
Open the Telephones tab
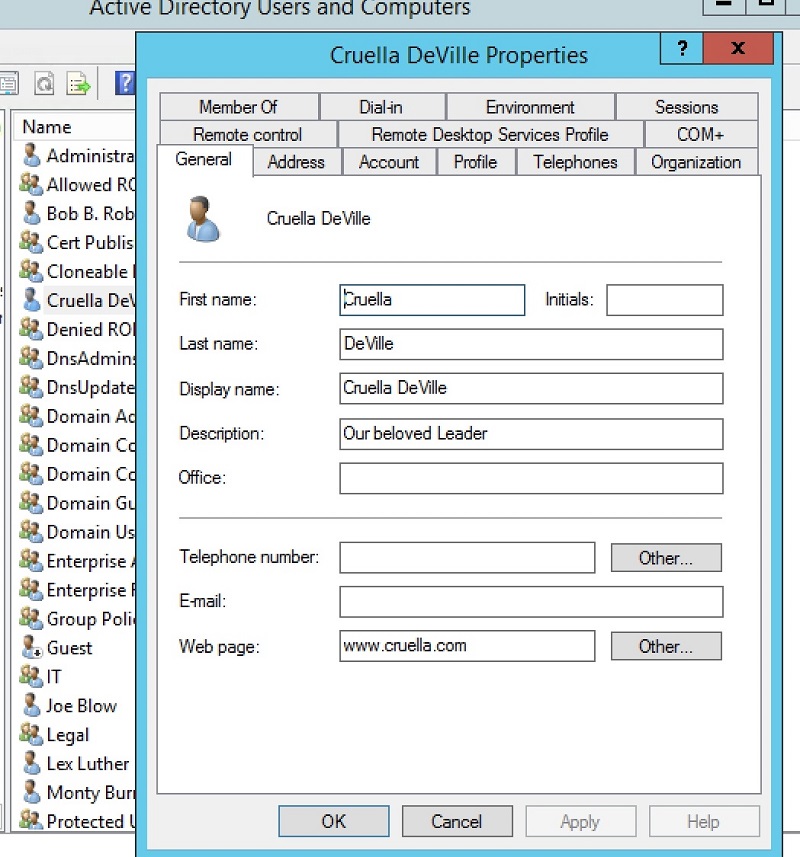click(x=575, y=162)
